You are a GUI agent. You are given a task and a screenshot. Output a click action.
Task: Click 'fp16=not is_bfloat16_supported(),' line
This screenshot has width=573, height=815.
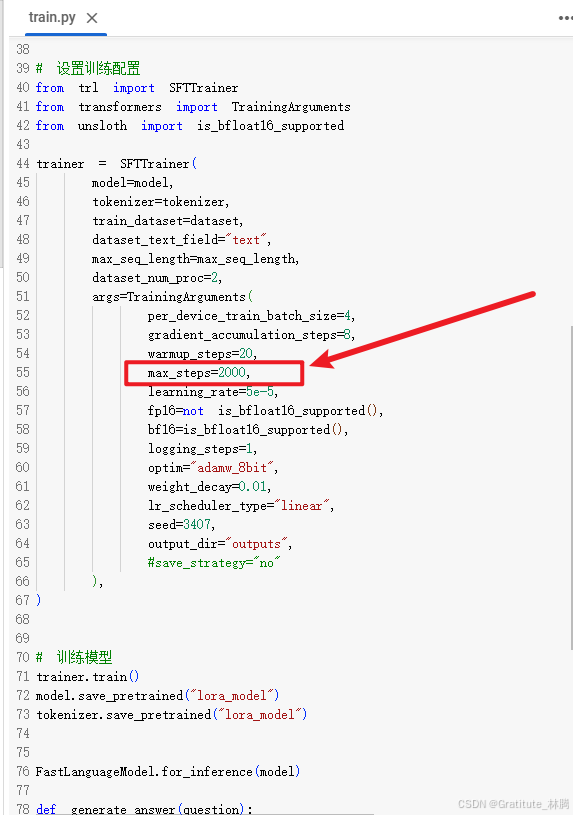coord(265,411)
